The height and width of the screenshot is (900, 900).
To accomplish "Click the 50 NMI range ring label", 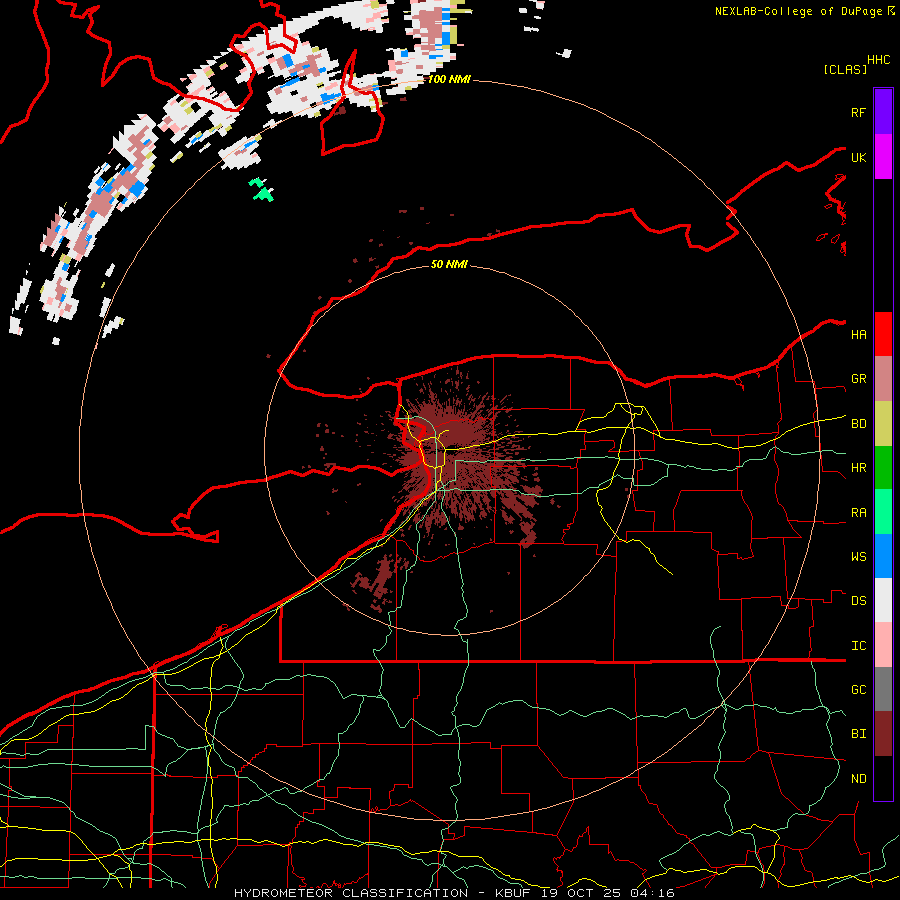I will (x=449, y=264).
